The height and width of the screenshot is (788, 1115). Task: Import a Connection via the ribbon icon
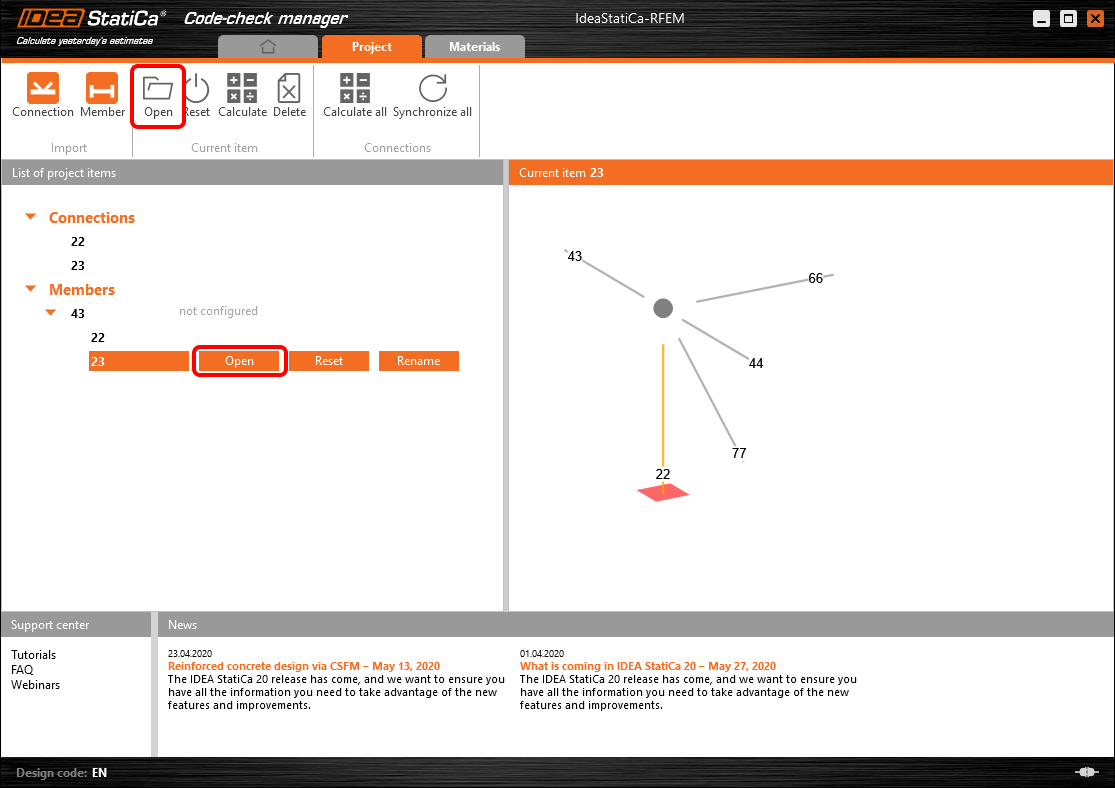43,95
